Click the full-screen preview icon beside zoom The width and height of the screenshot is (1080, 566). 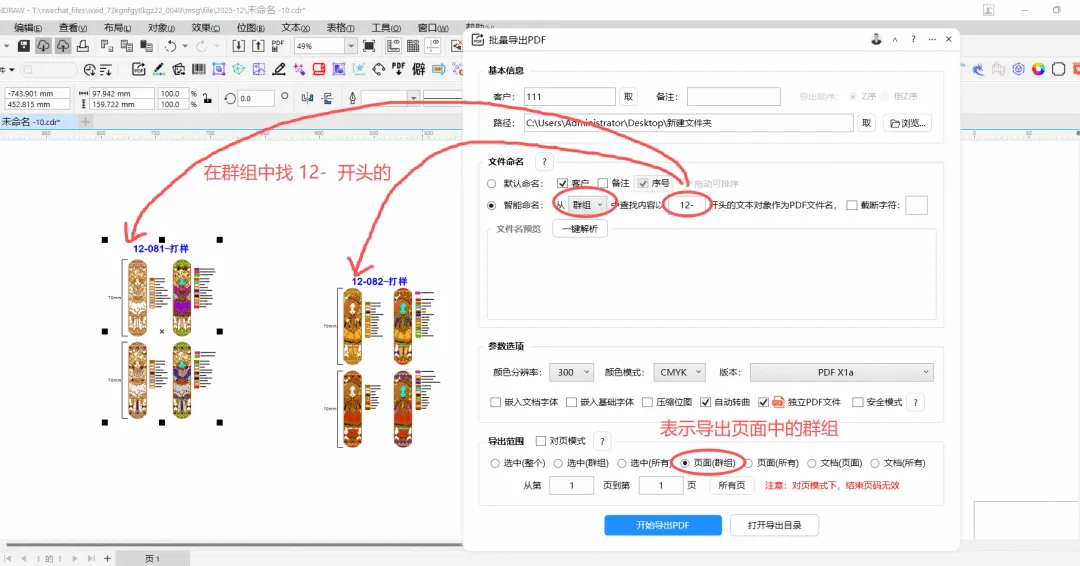369,46
